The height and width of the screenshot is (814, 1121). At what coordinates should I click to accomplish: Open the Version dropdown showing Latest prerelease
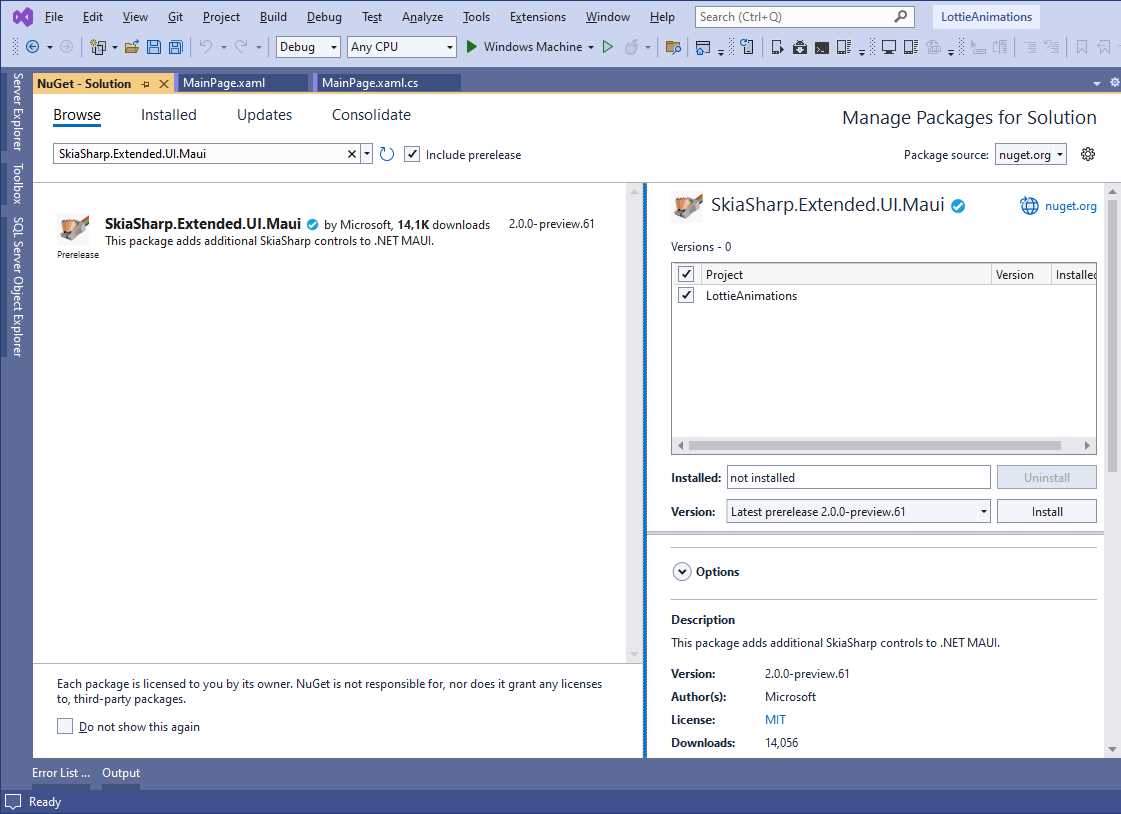981,511
